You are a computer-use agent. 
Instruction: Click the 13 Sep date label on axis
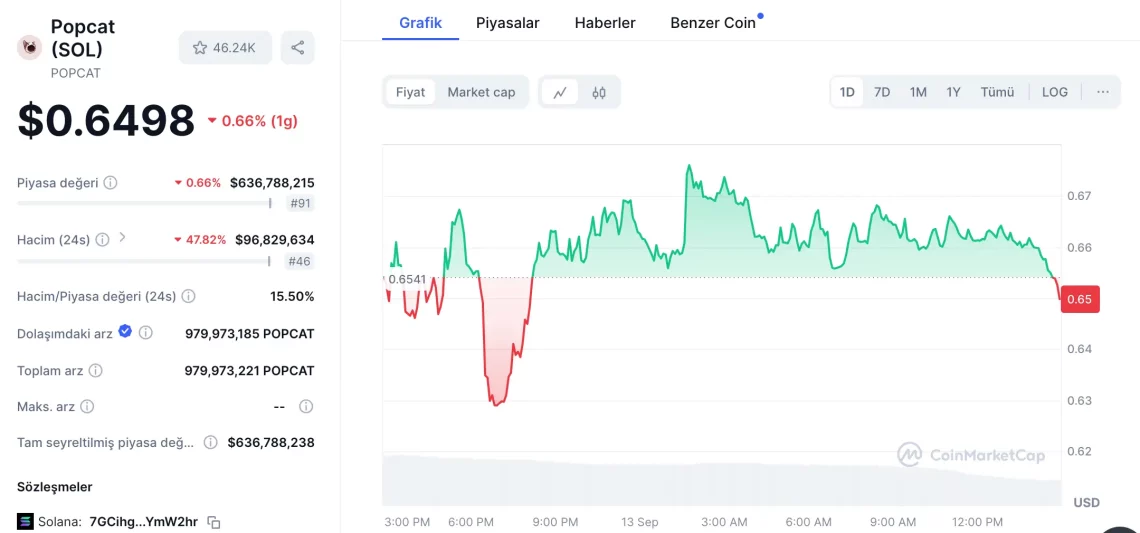[x=640, y=522]
